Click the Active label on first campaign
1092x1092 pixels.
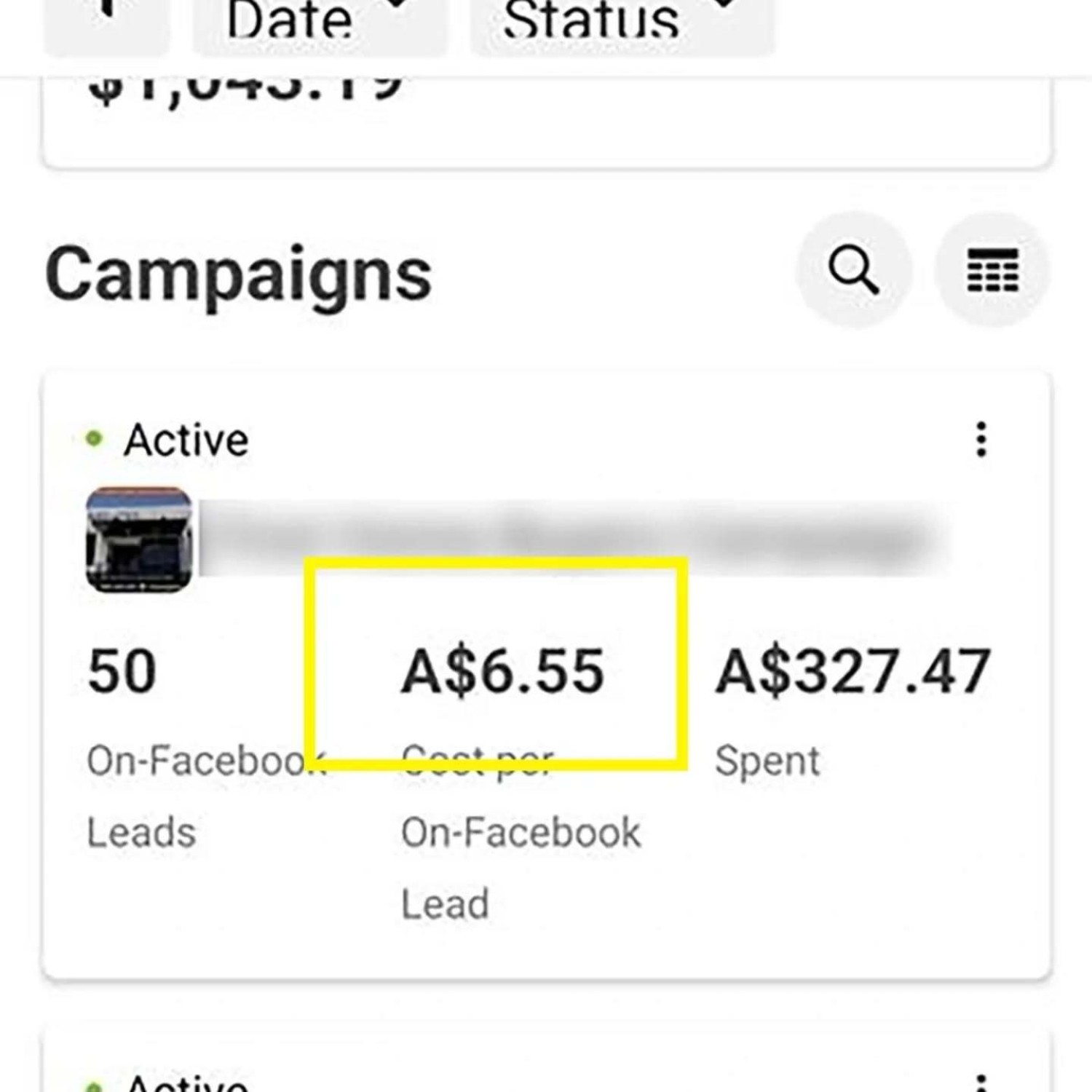click(x=186, y=440)
